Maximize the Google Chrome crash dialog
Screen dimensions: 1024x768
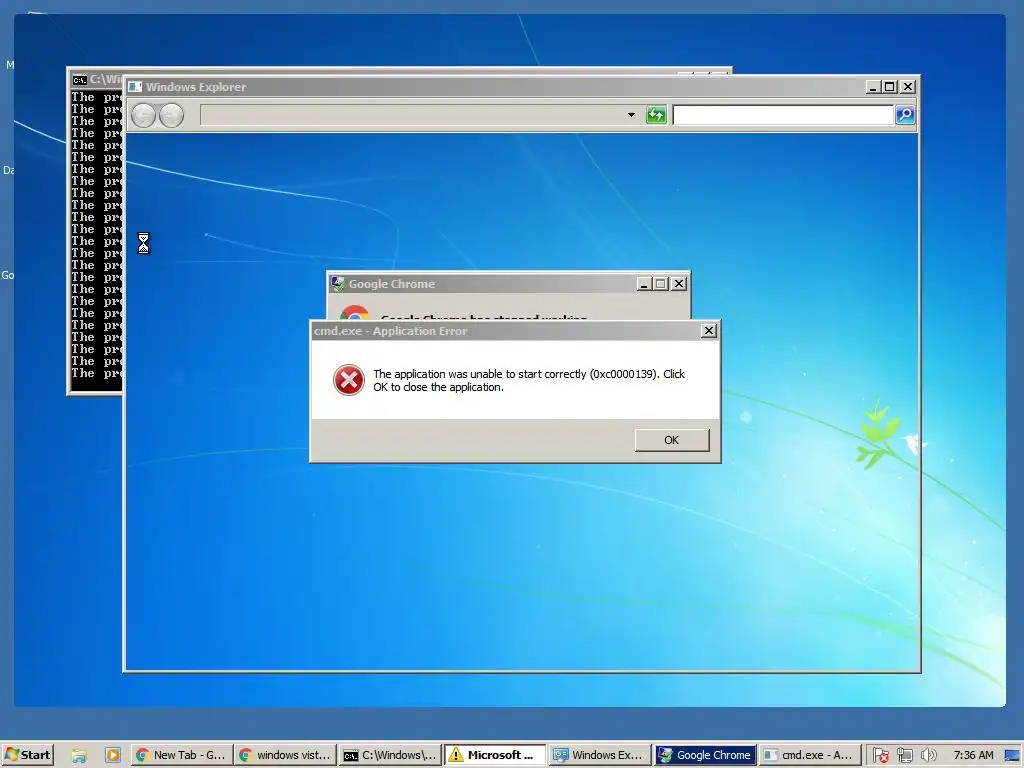[660, 284]
